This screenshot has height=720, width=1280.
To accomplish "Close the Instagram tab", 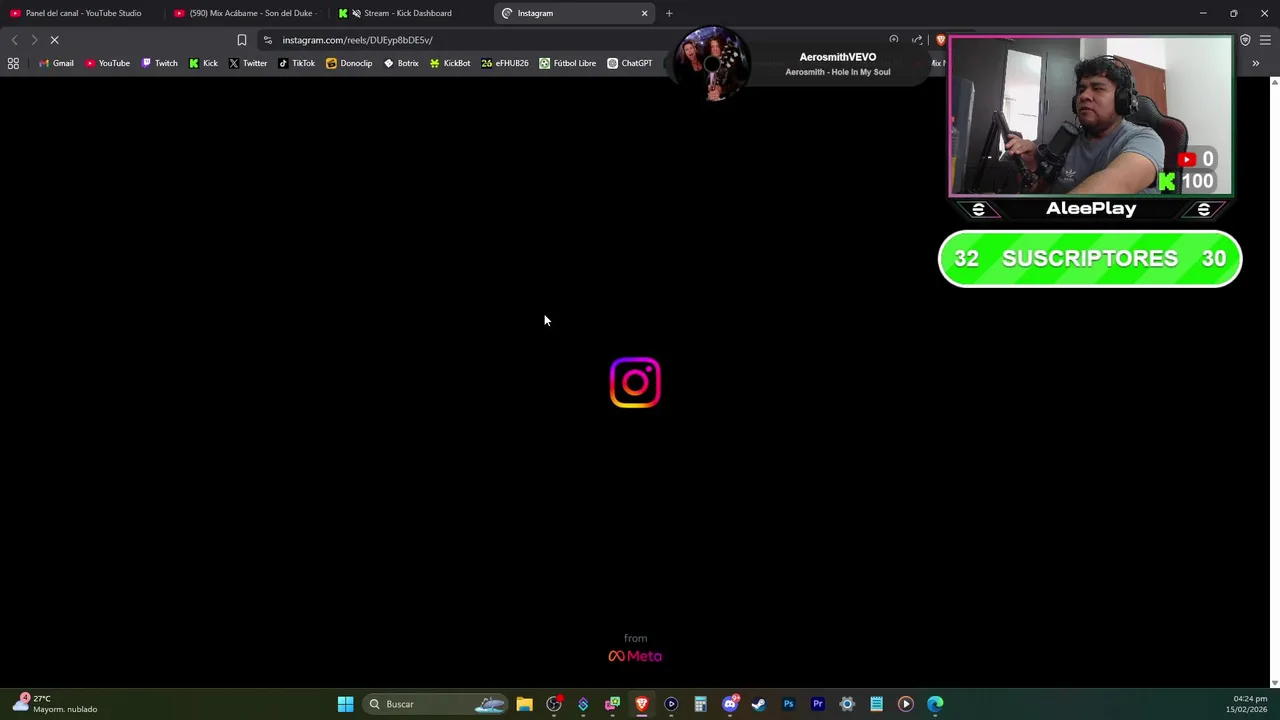I will pos(644,13).
